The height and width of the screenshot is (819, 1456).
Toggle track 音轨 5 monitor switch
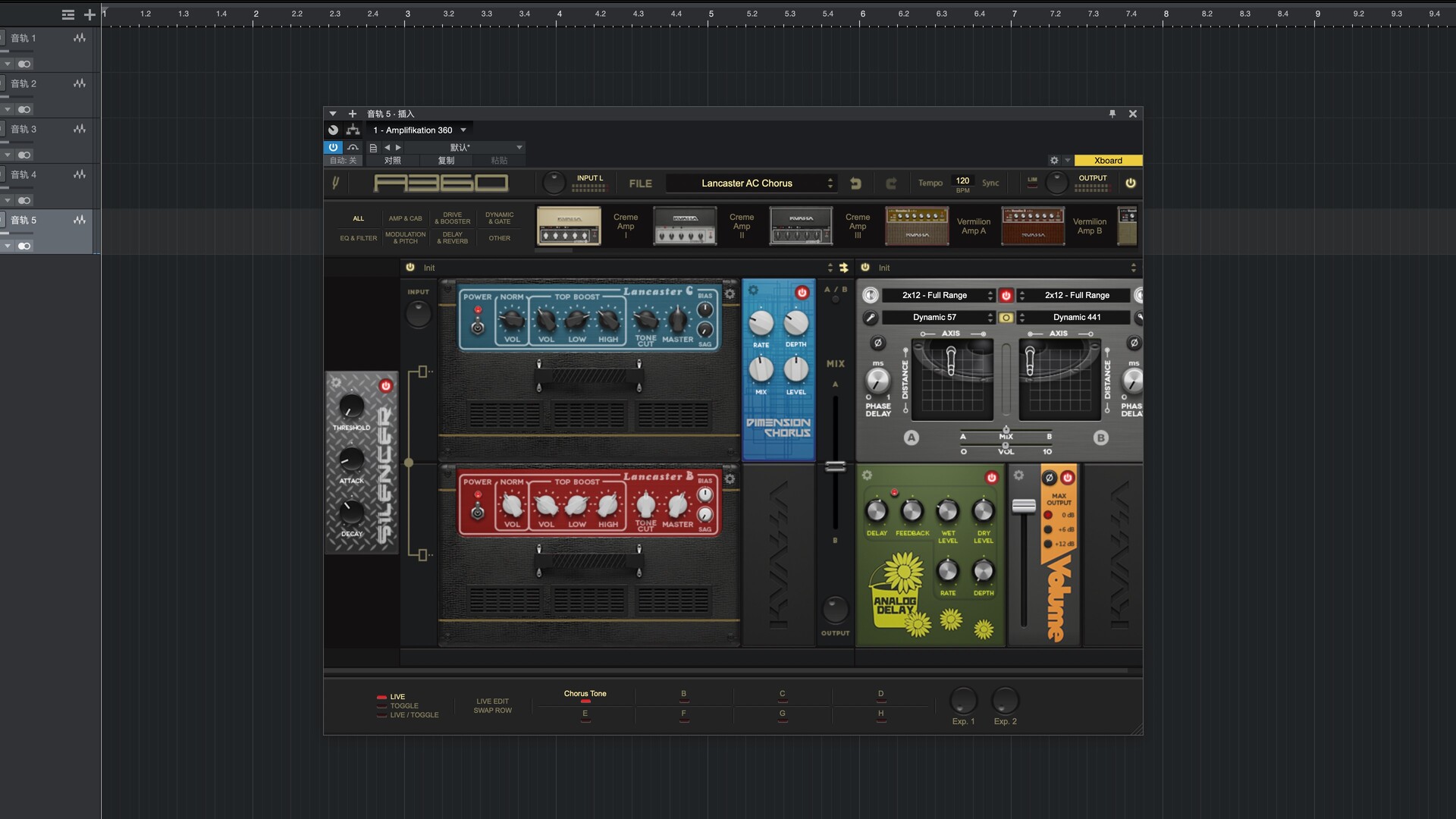24,246
